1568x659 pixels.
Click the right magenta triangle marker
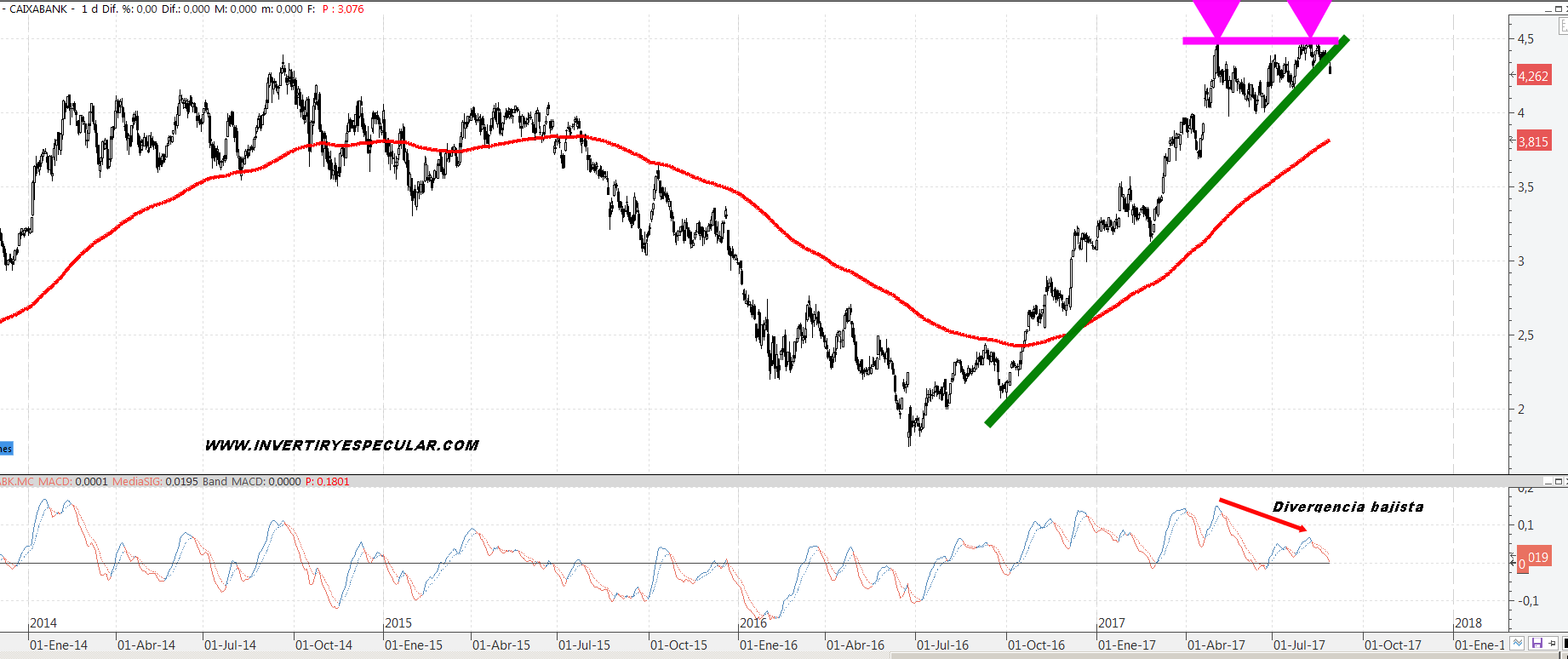[1308, 19]
